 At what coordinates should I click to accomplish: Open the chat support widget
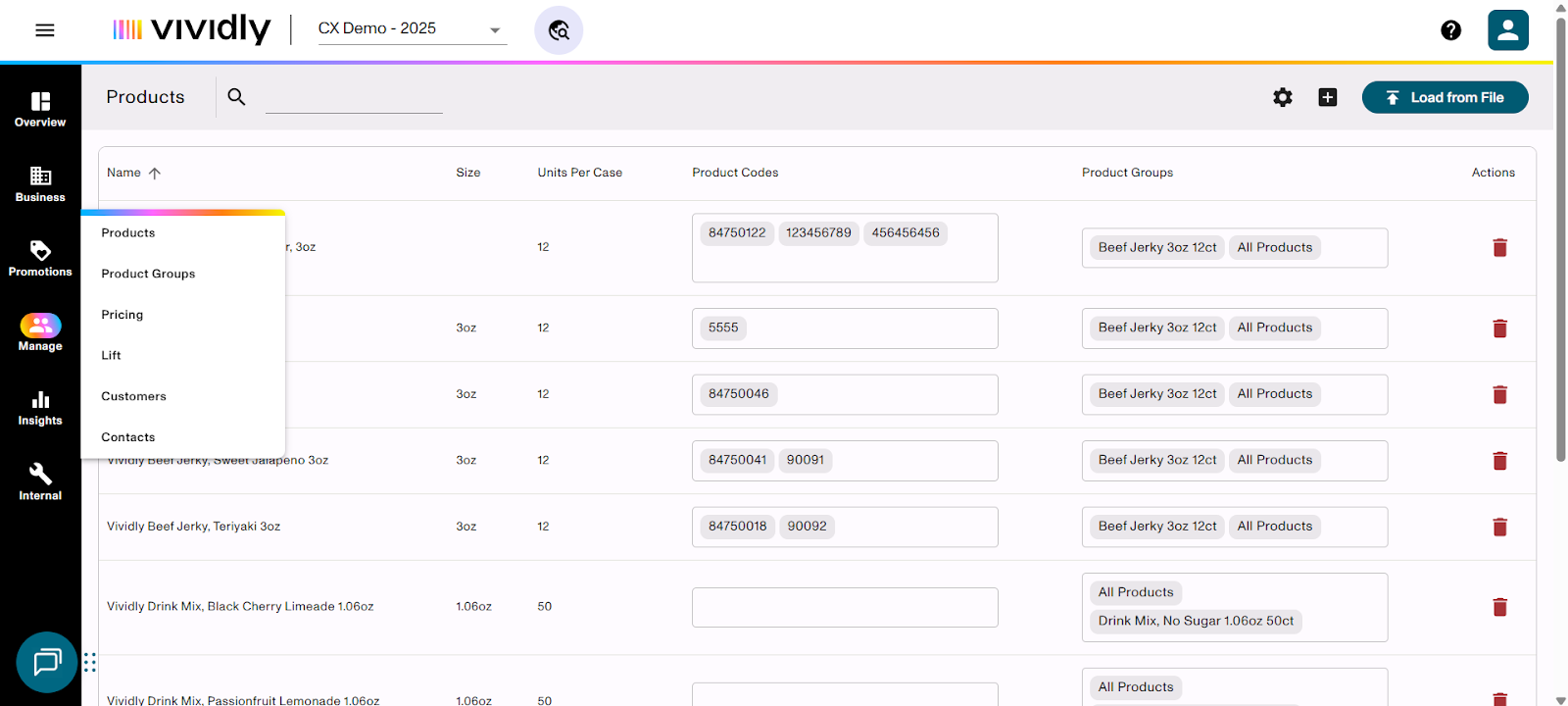click(x=46, y=663)
